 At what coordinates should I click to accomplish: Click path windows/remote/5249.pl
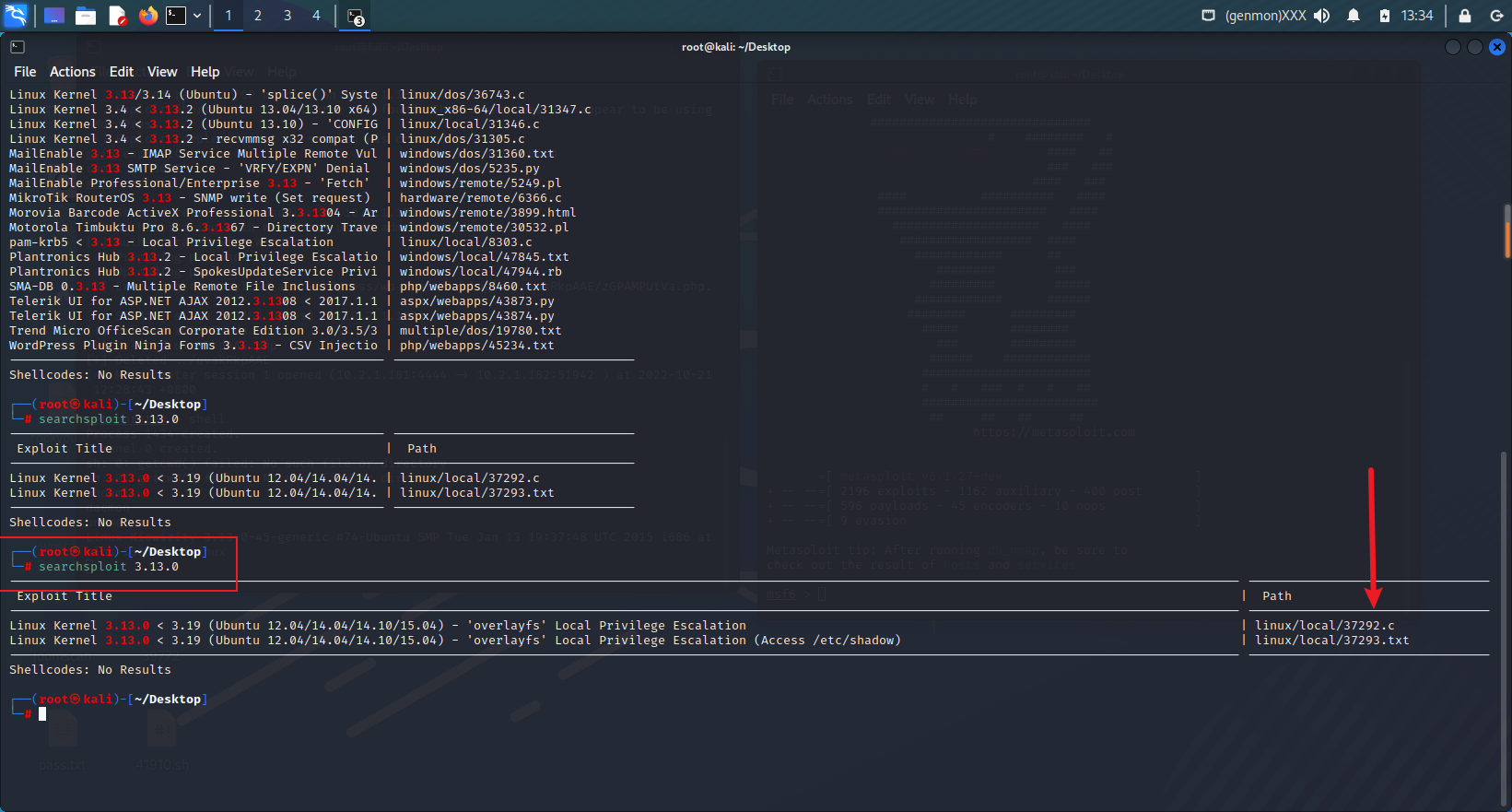point(481,183)
